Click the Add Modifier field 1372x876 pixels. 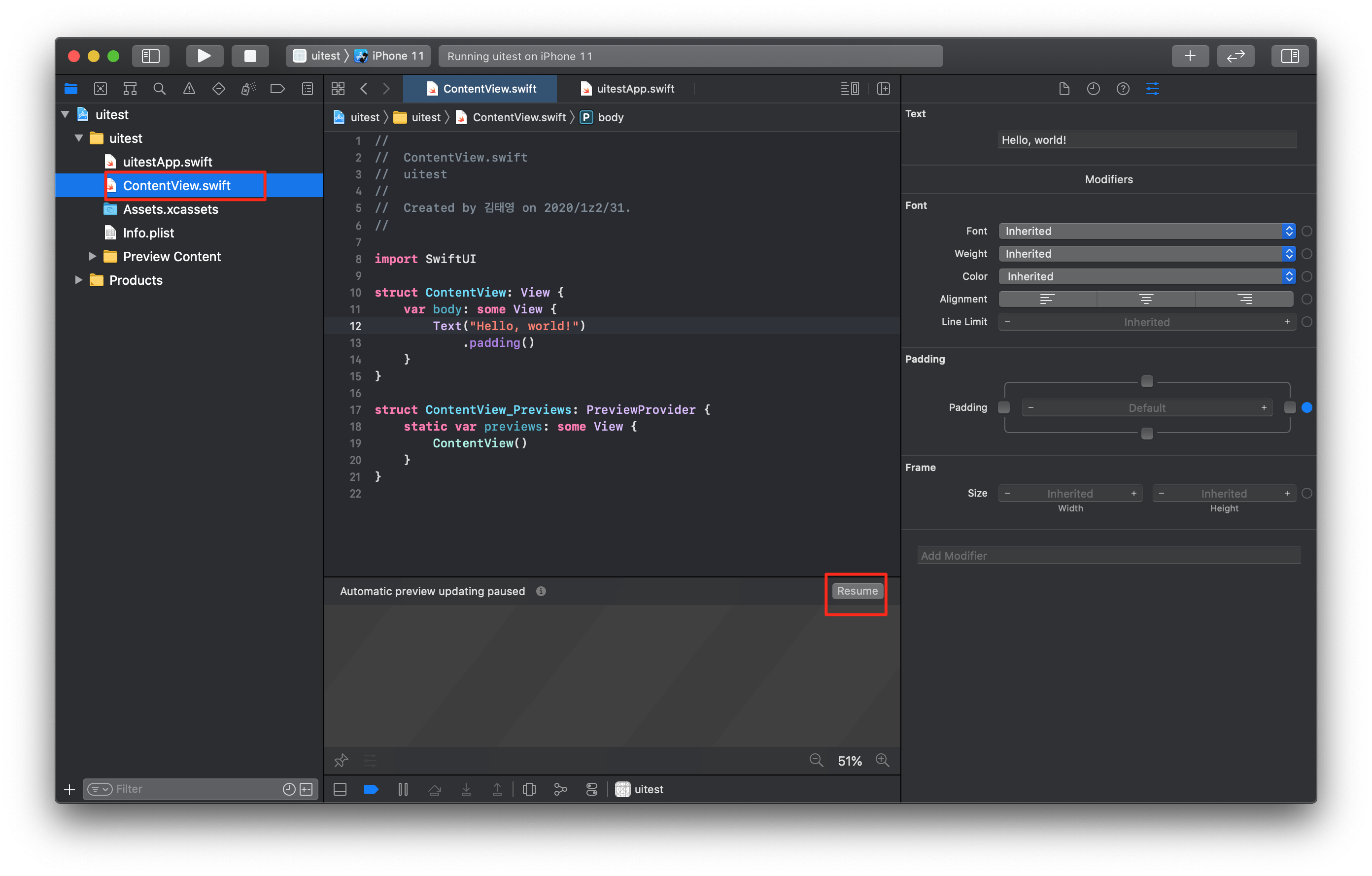pos(1108,555)
